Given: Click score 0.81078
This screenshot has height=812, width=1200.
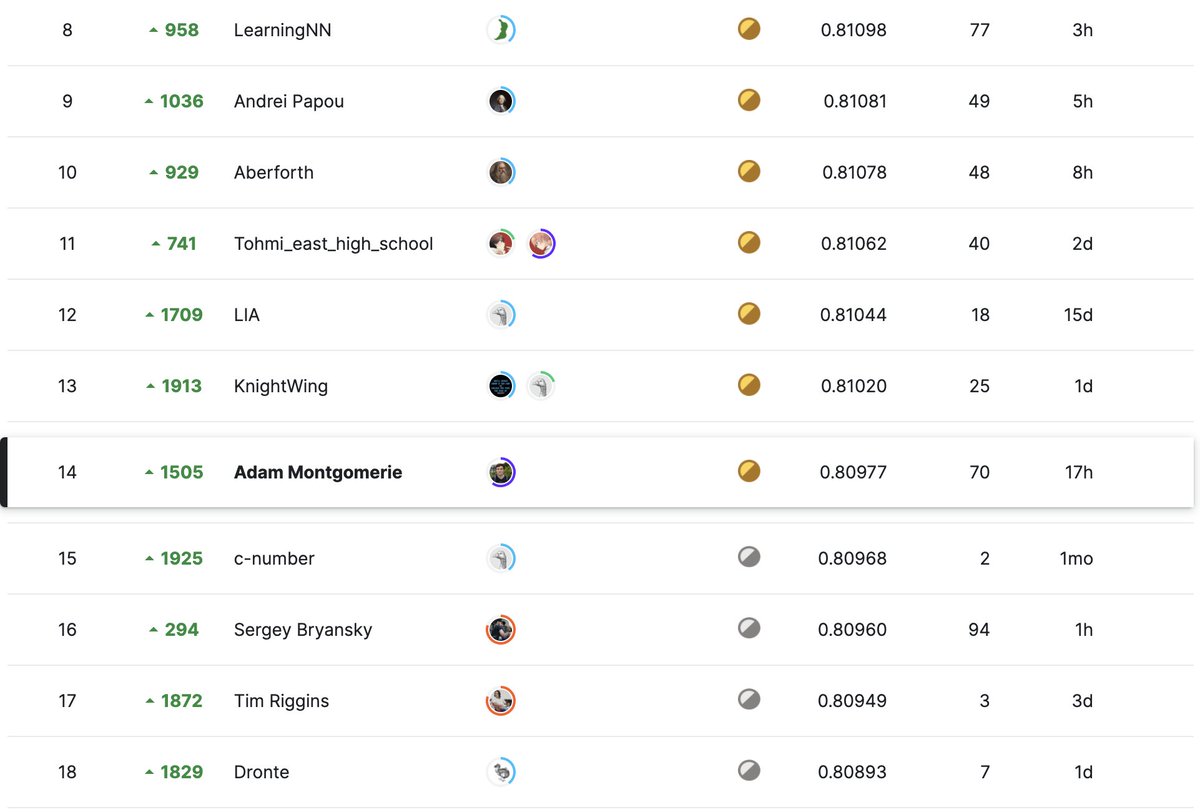Looking at the screenshot, I should click(855, 172).
